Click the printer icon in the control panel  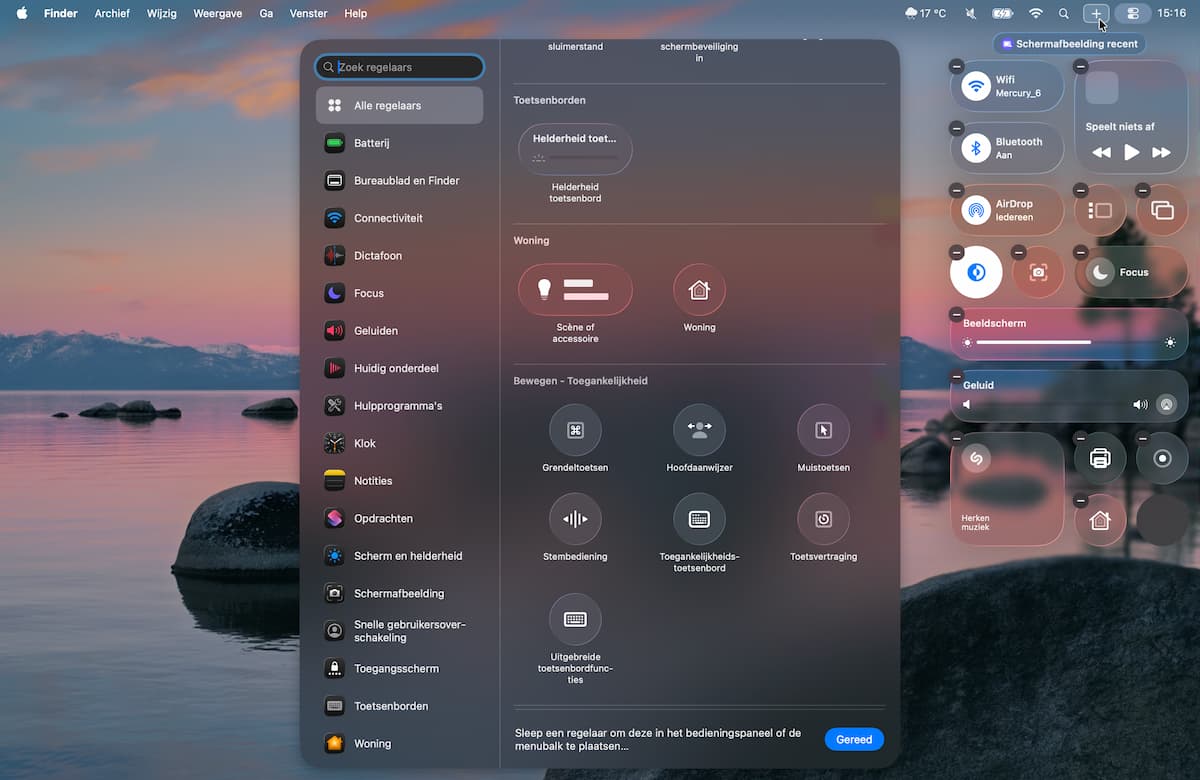(1100, 458)
